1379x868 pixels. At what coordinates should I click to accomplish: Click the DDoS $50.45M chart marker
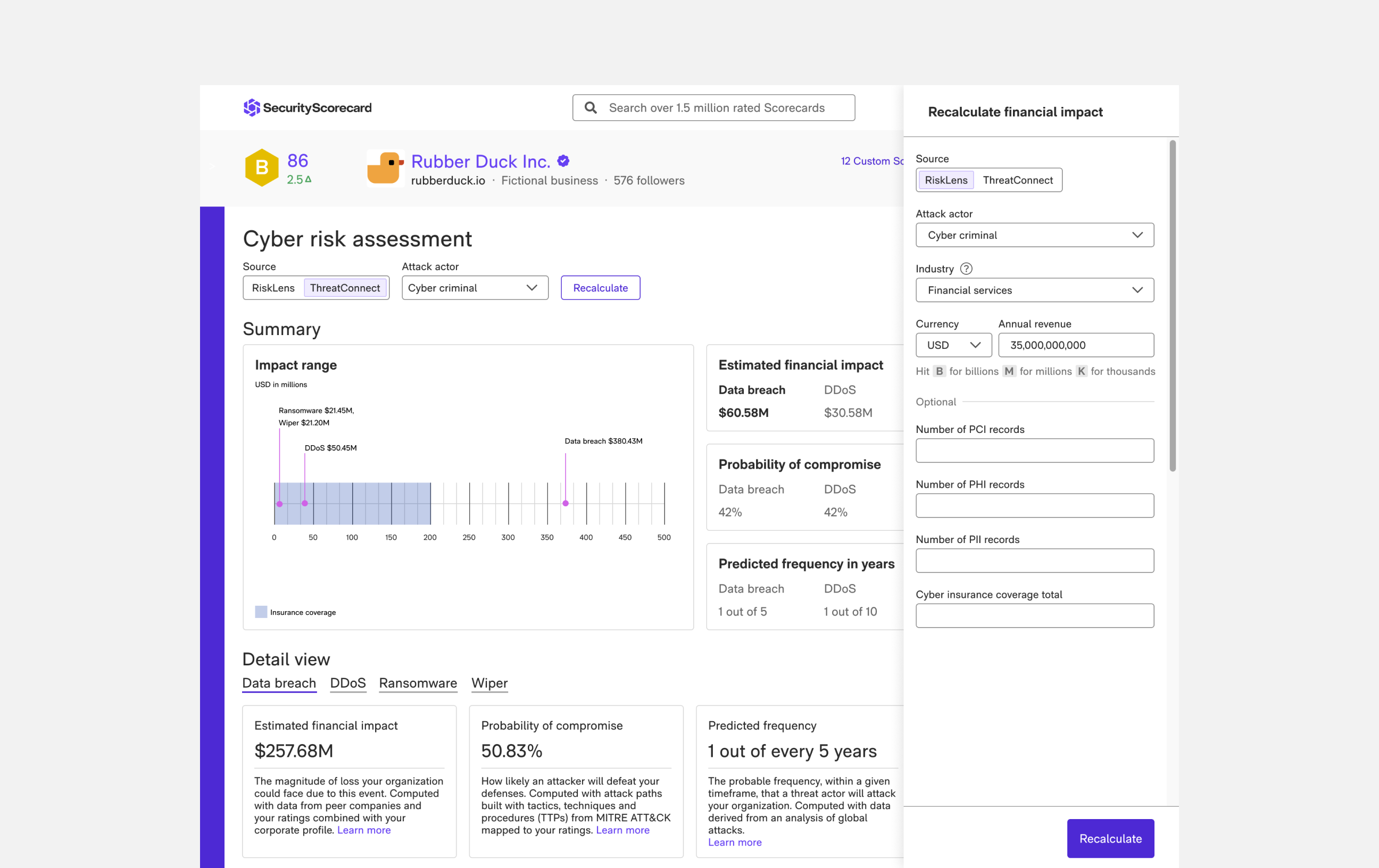305,503
